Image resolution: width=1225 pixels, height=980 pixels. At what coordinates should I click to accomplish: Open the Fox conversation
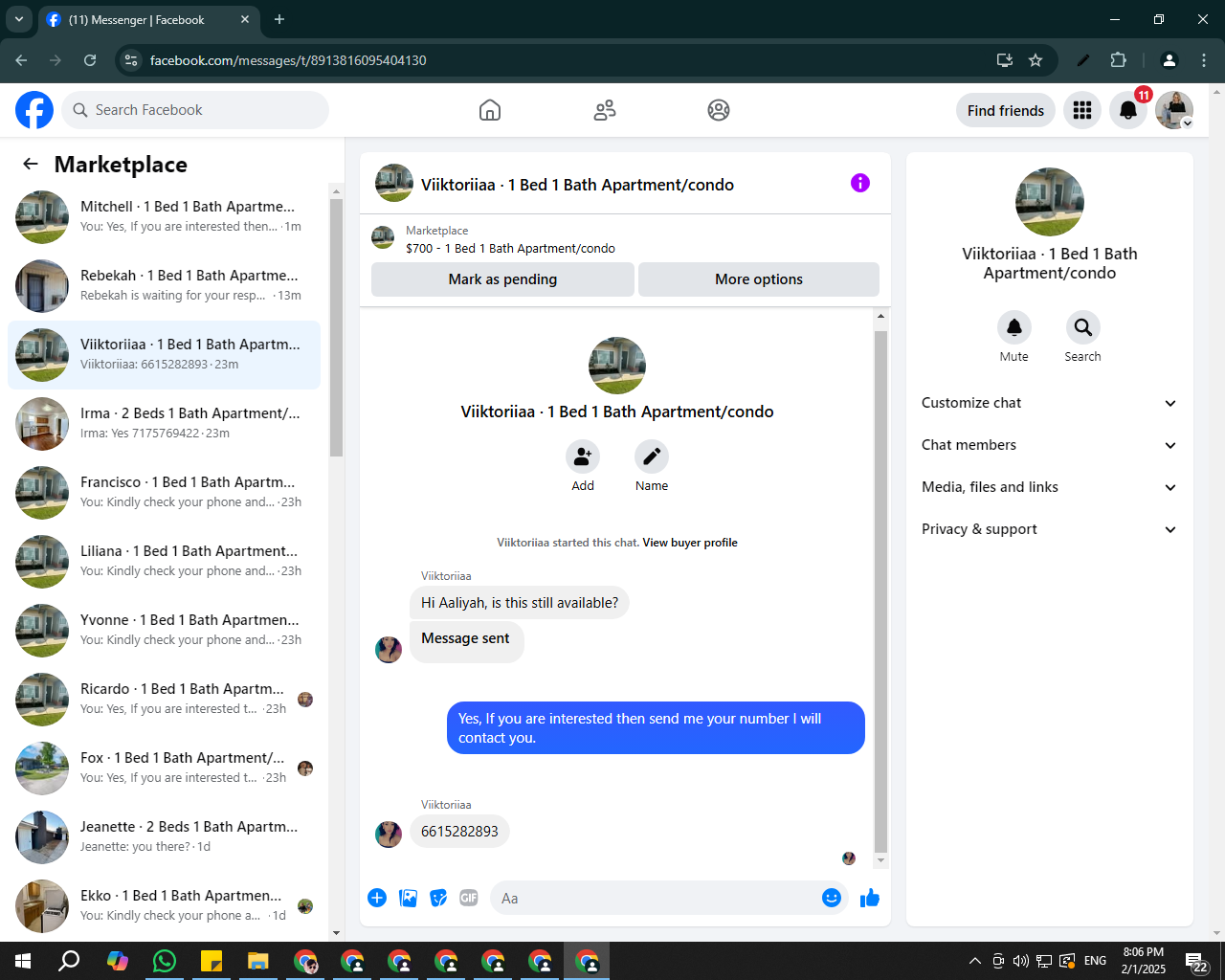pyautogui.click(x=165, y=768)
